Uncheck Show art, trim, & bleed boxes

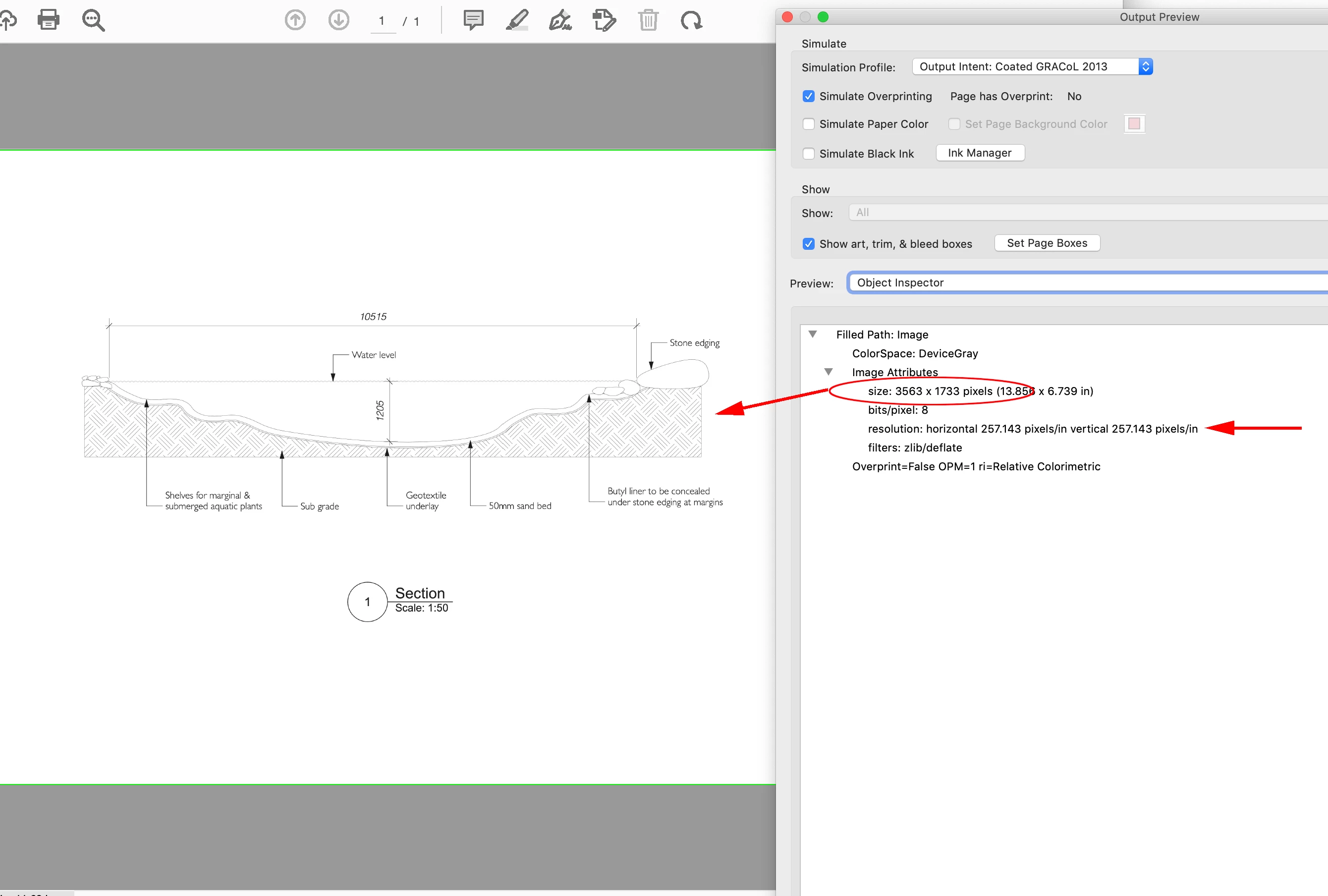point(809,244)
